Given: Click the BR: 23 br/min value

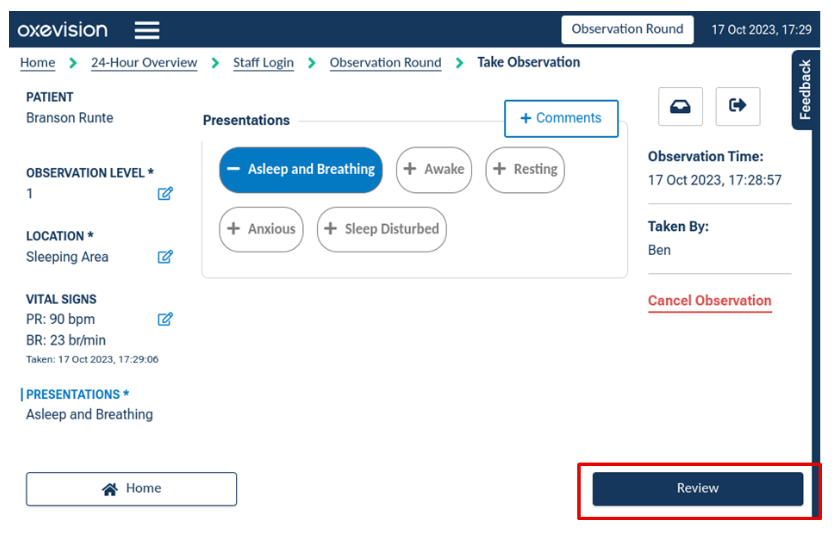Looking at the screenshot, I should tap(66, 341).
